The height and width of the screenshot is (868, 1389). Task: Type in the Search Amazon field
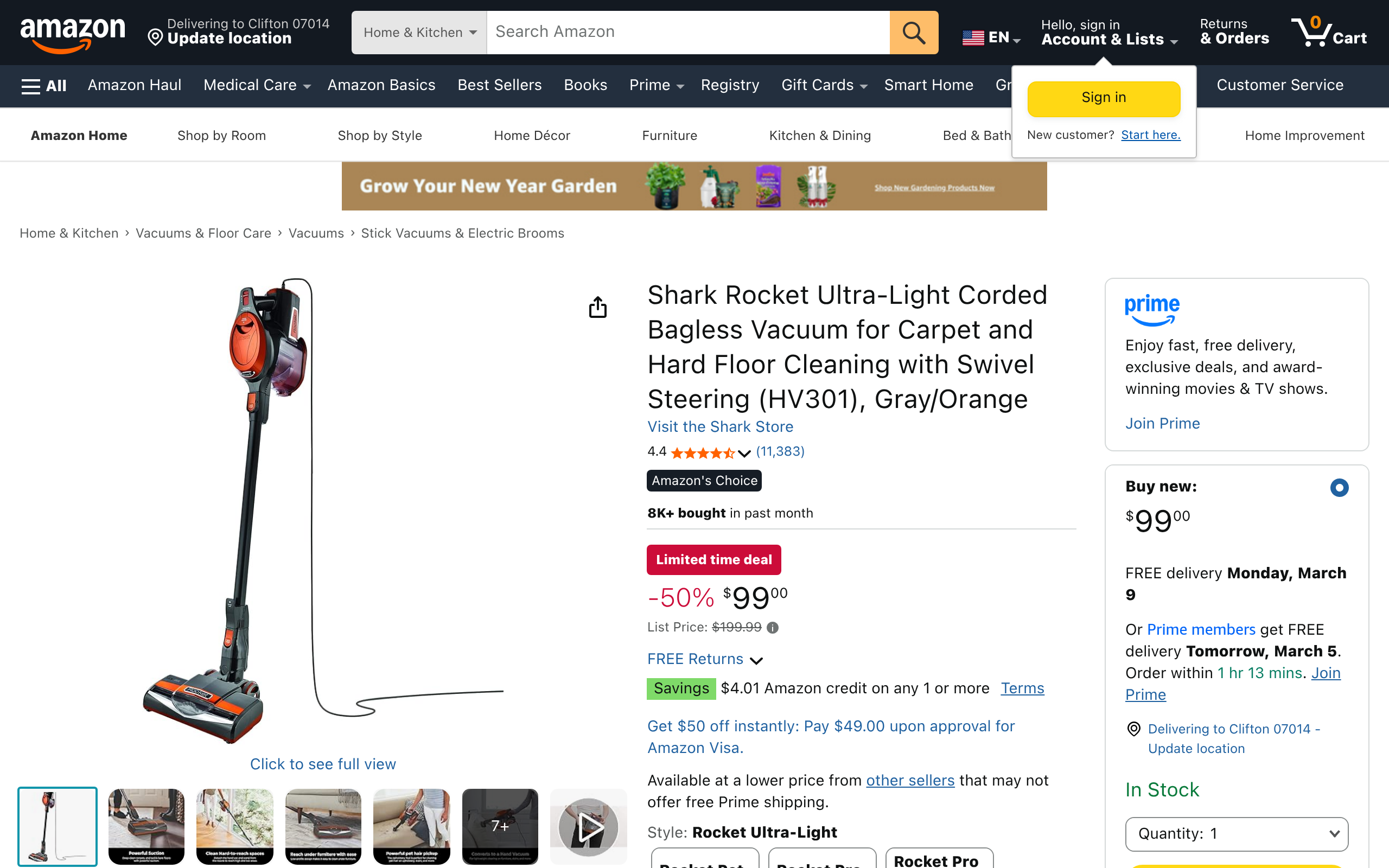pos(687,33)
